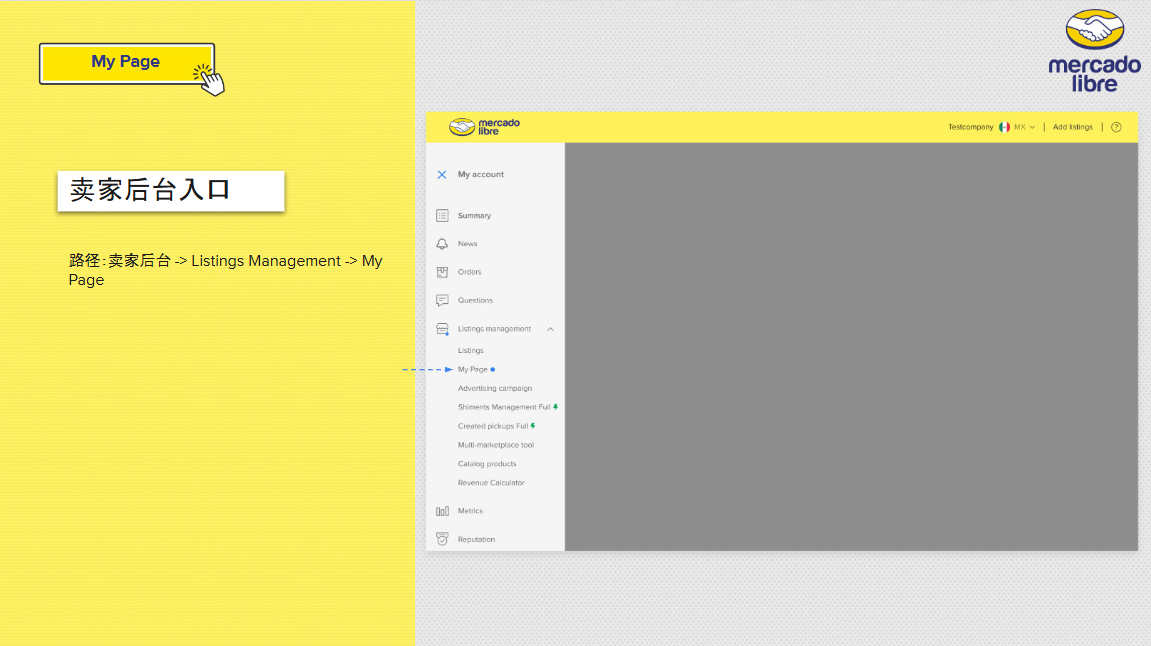Open the Metrics bar chart icon
The height and width of the screenshot is (646, 1151).
point(442,511)
